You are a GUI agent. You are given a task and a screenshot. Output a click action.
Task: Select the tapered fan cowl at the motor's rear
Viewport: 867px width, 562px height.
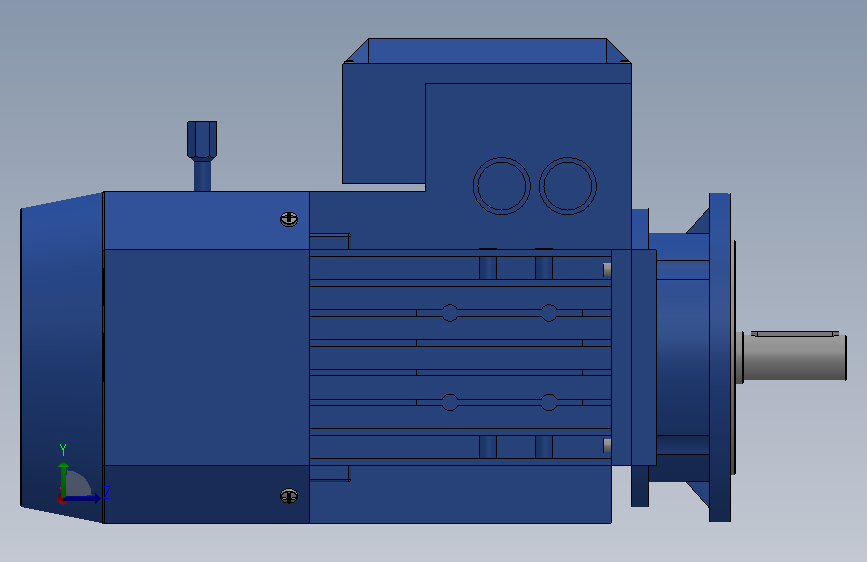61,357
